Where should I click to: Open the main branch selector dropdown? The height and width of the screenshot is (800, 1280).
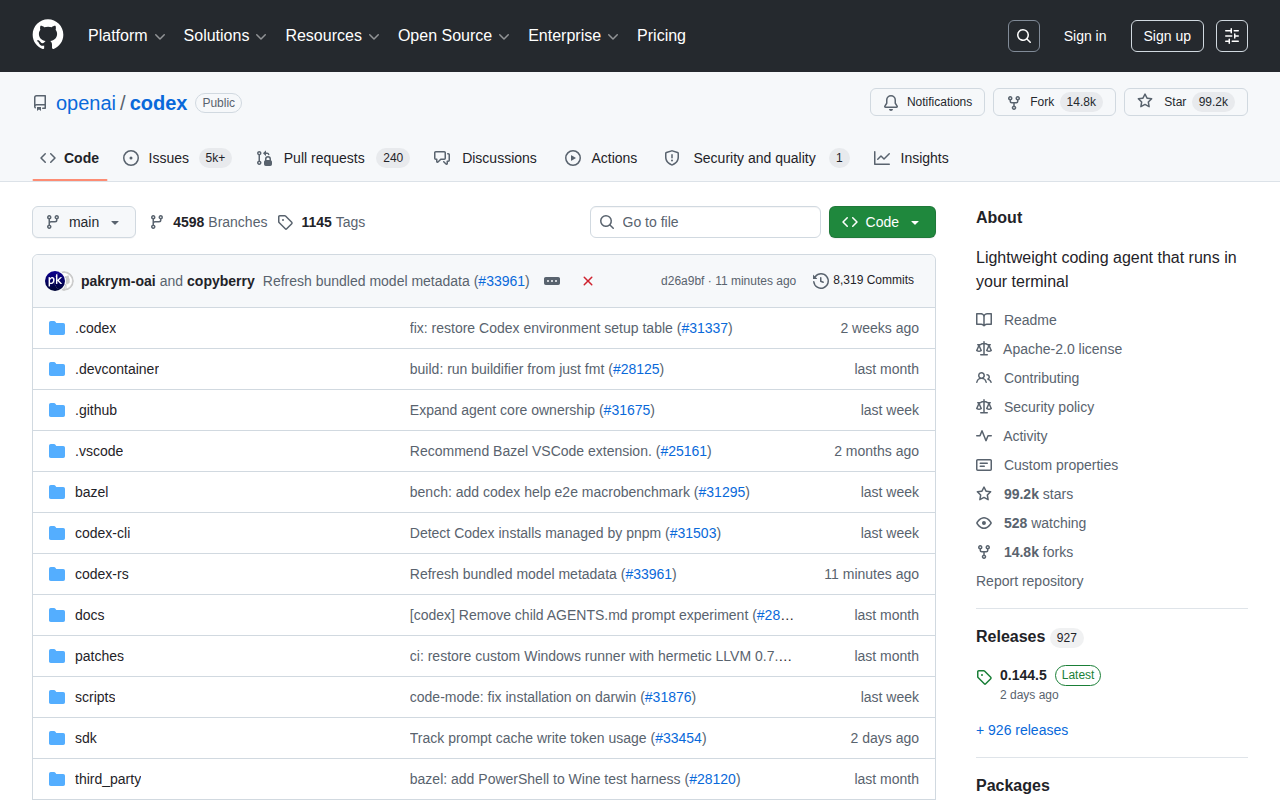point(84,222)
